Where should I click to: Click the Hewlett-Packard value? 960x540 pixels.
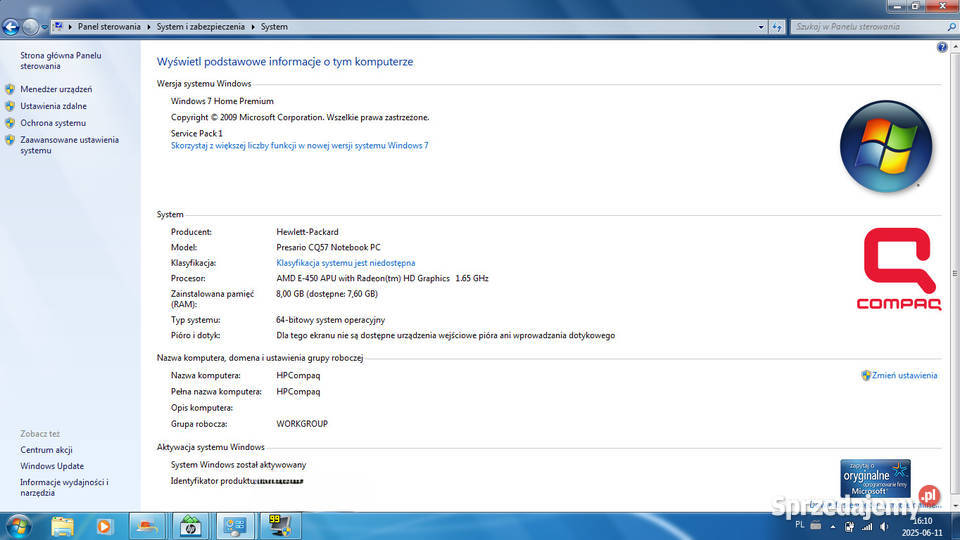coord(307,232)
